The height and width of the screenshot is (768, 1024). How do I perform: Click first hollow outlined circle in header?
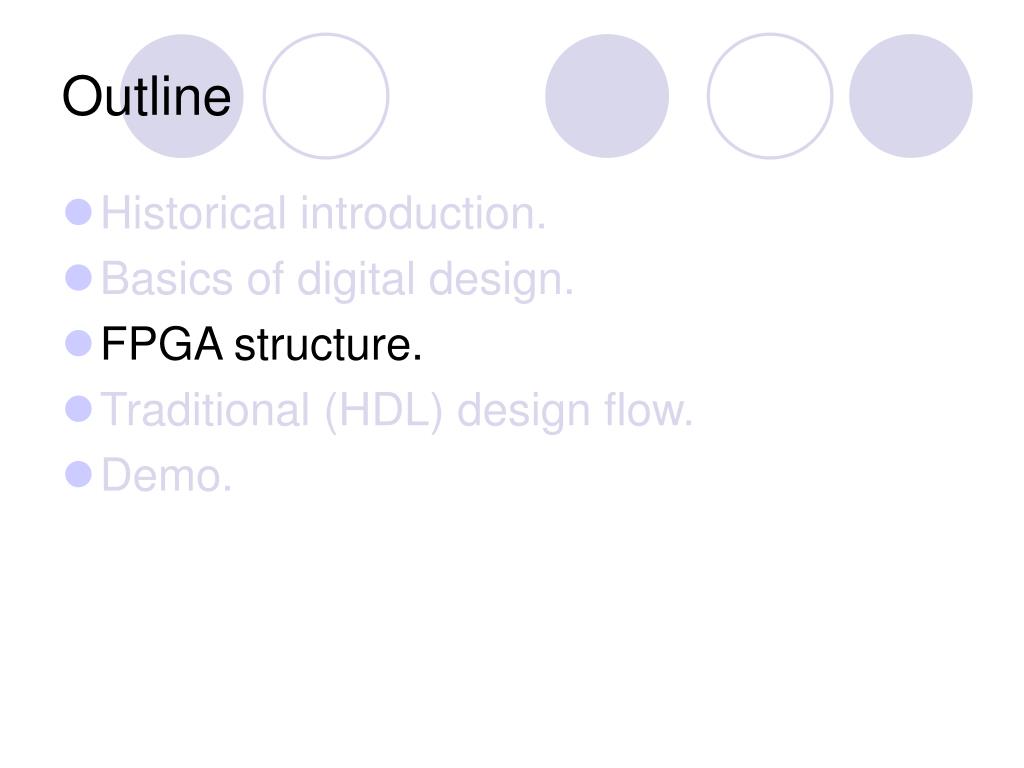[x=326, y=96]
